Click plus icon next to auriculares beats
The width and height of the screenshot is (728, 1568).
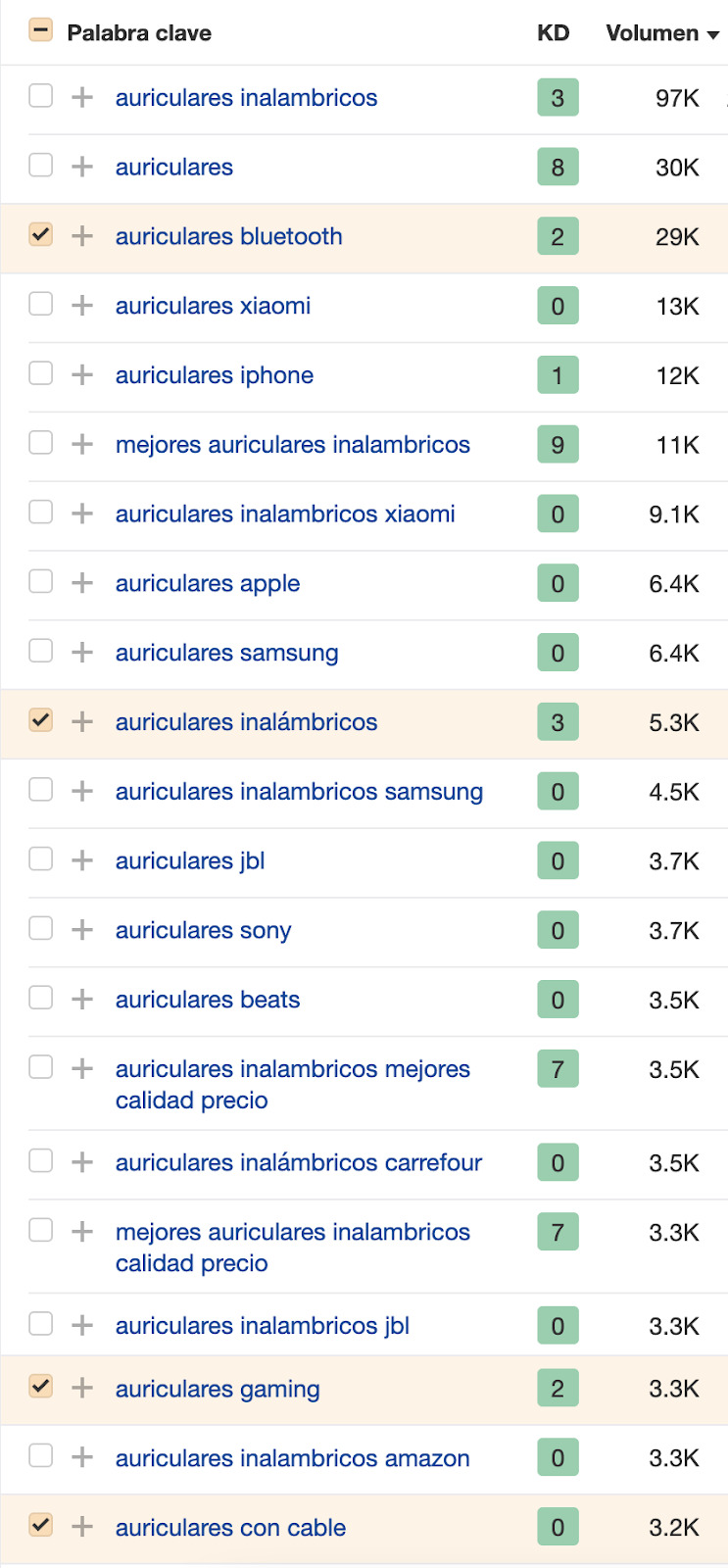click(x=82, y=999)
